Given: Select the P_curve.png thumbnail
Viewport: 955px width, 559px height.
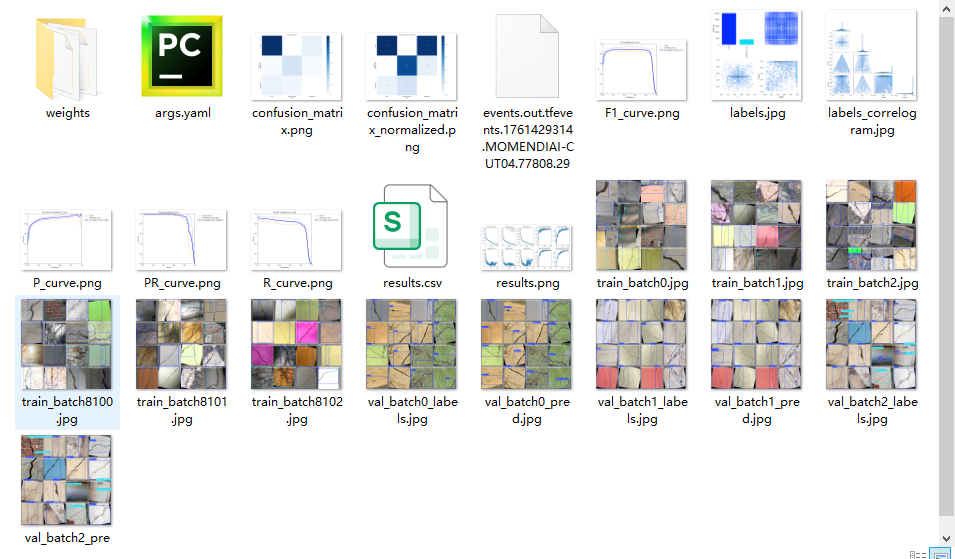Looking at the screenshot, I should pos(66,240).
